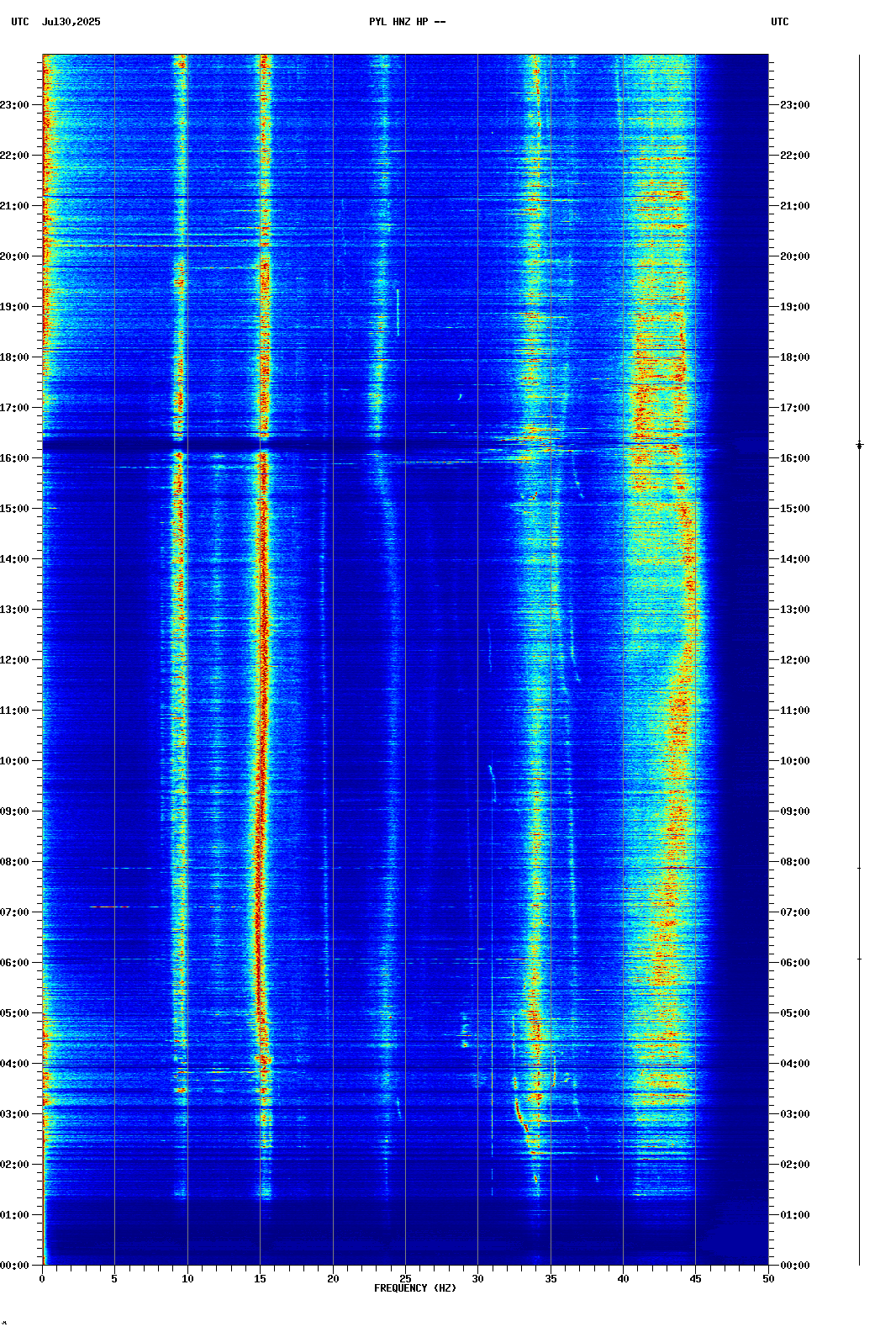Select the UTC label at top left
The height and width of the screenshot is (1332, 896).
click(20, 22)
